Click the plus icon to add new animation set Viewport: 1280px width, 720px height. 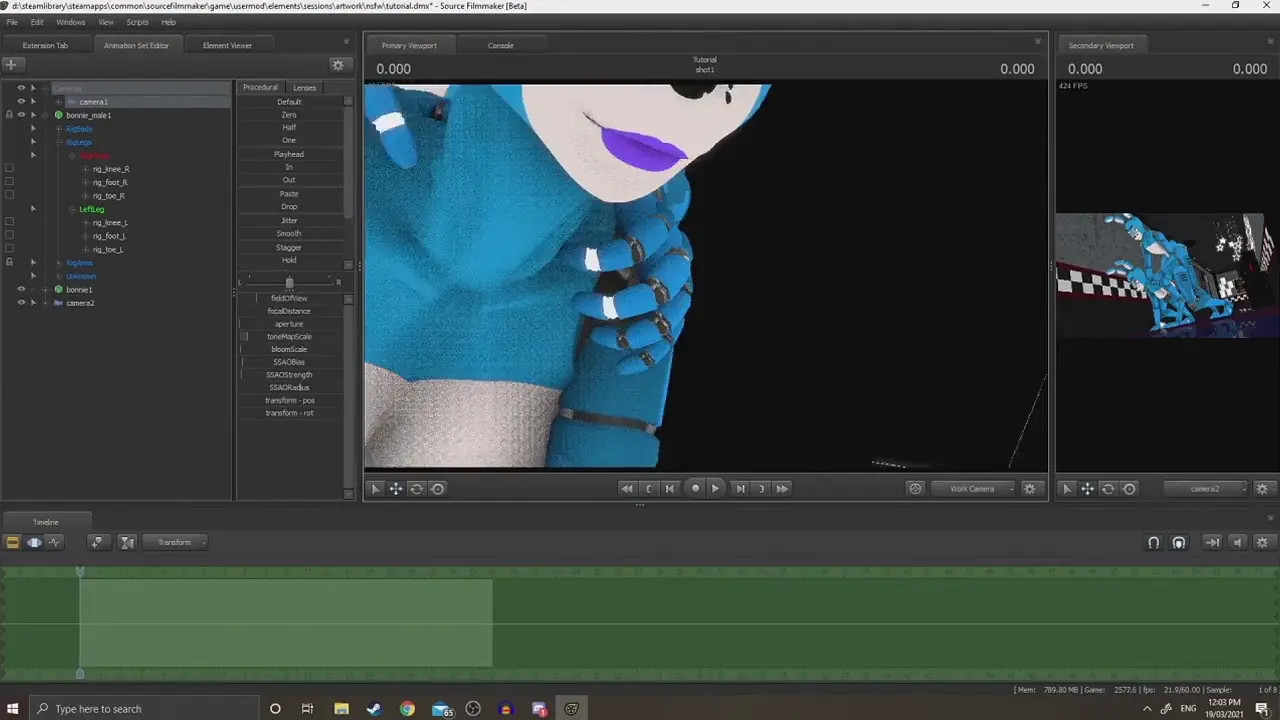point(11,64)
